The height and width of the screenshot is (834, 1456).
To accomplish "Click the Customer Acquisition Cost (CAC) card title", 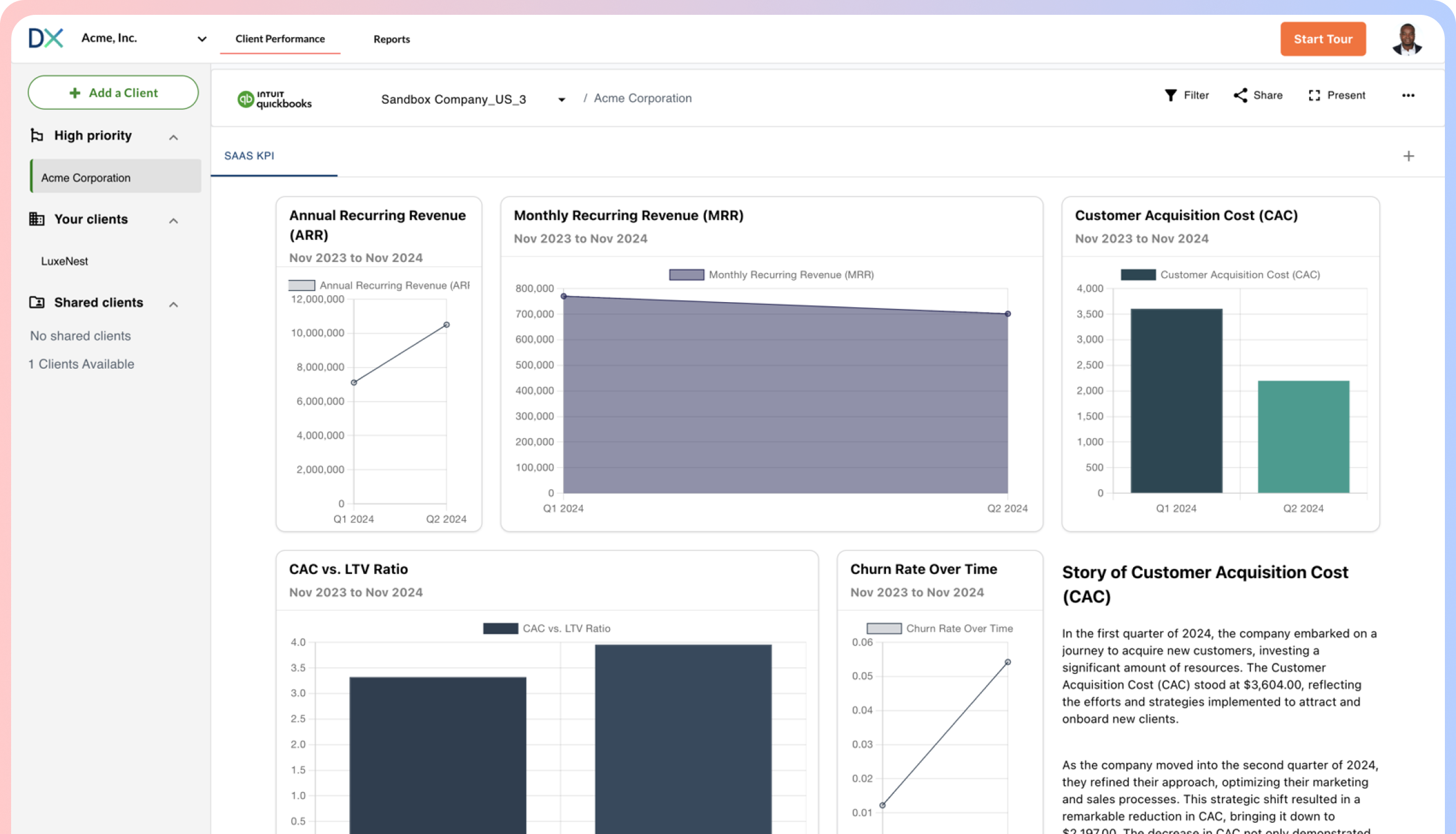I will [x=1186, y=215].
